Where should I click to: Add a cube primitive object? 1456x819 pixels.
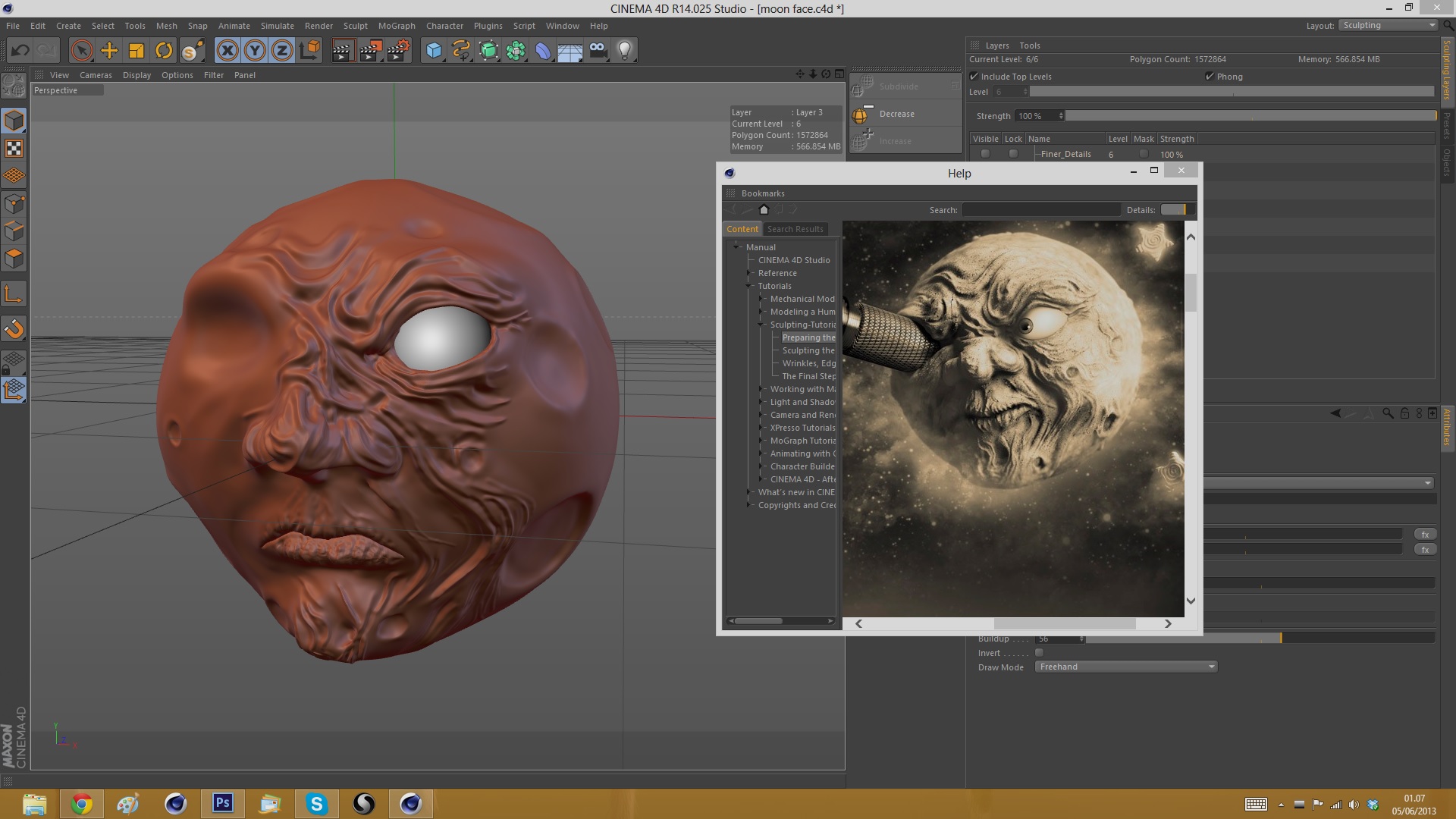[x=434, y=51]
